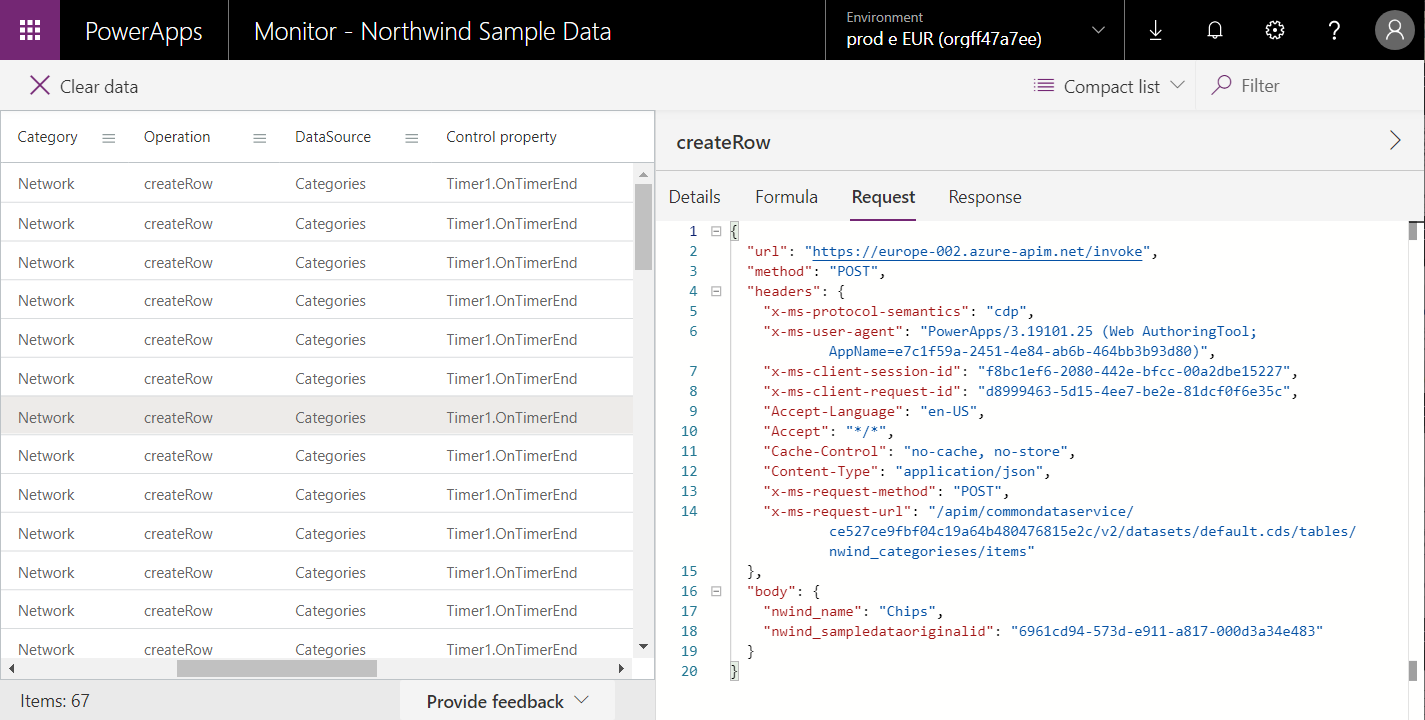Open the PowerApps app launcher waffle
Screen dimensions: 1425x720
click(x=30, y=30)
